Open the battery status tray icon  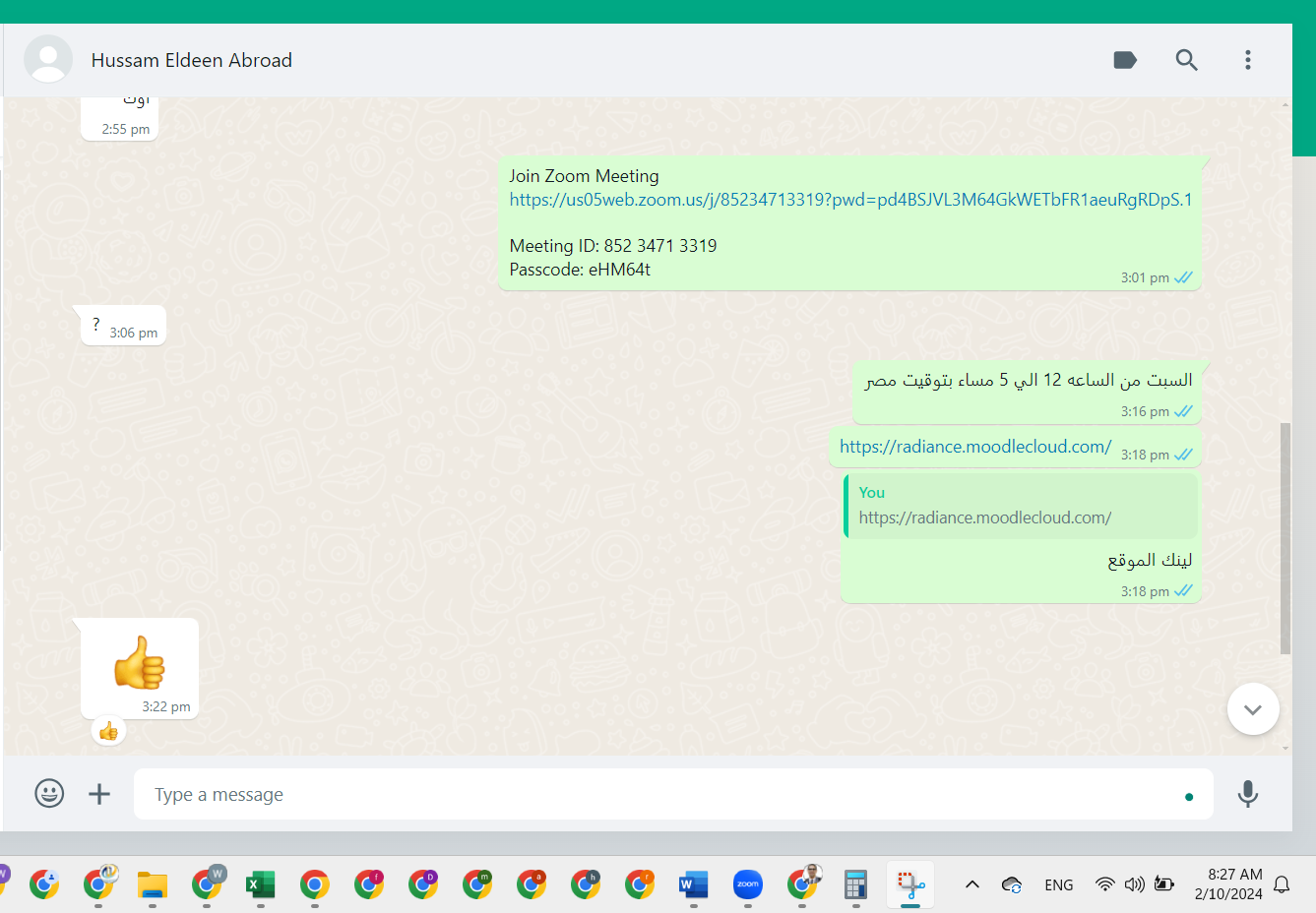[x=1164, y=884]
